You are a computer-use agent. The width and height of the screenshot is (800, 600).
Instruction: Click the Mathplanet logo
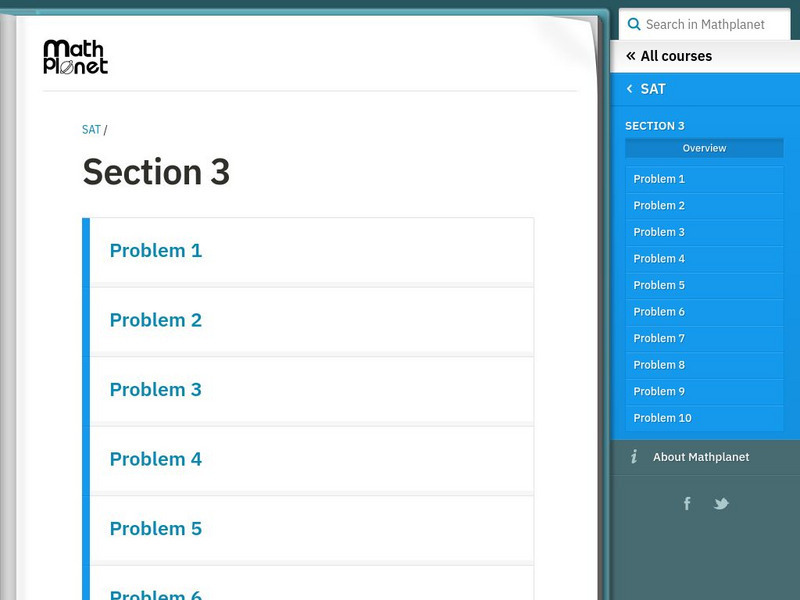point(76,57)
